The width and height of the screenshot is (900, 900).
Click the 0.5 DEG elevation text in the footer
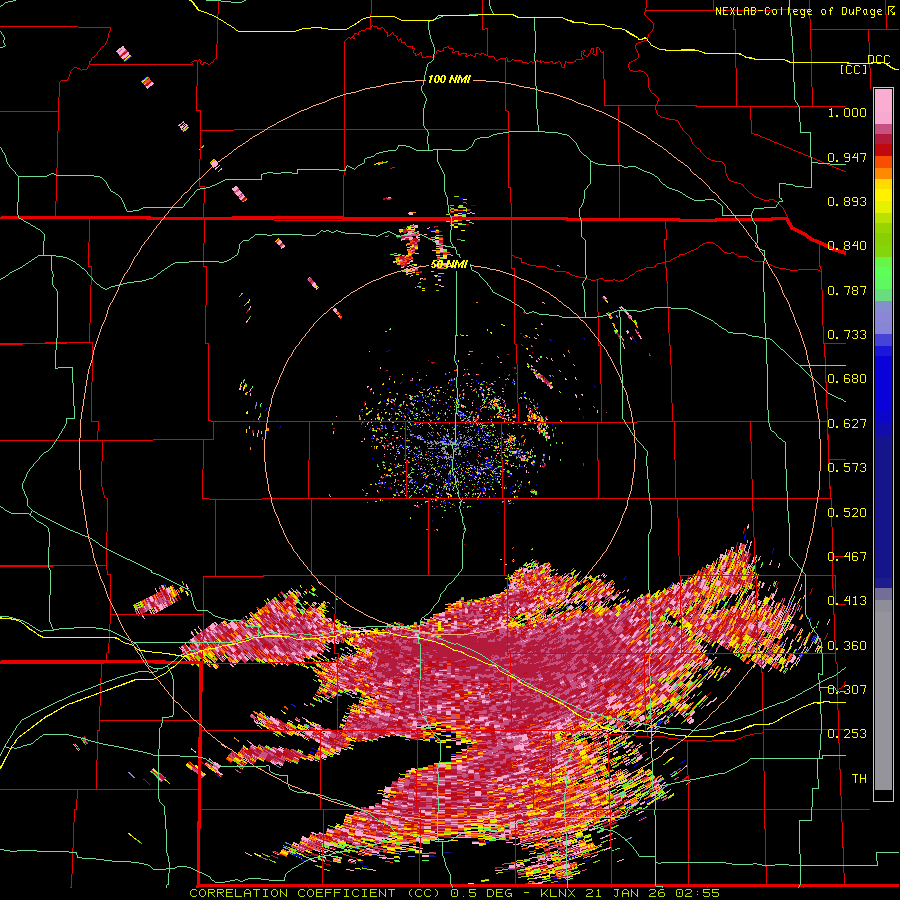pos(480,893)
